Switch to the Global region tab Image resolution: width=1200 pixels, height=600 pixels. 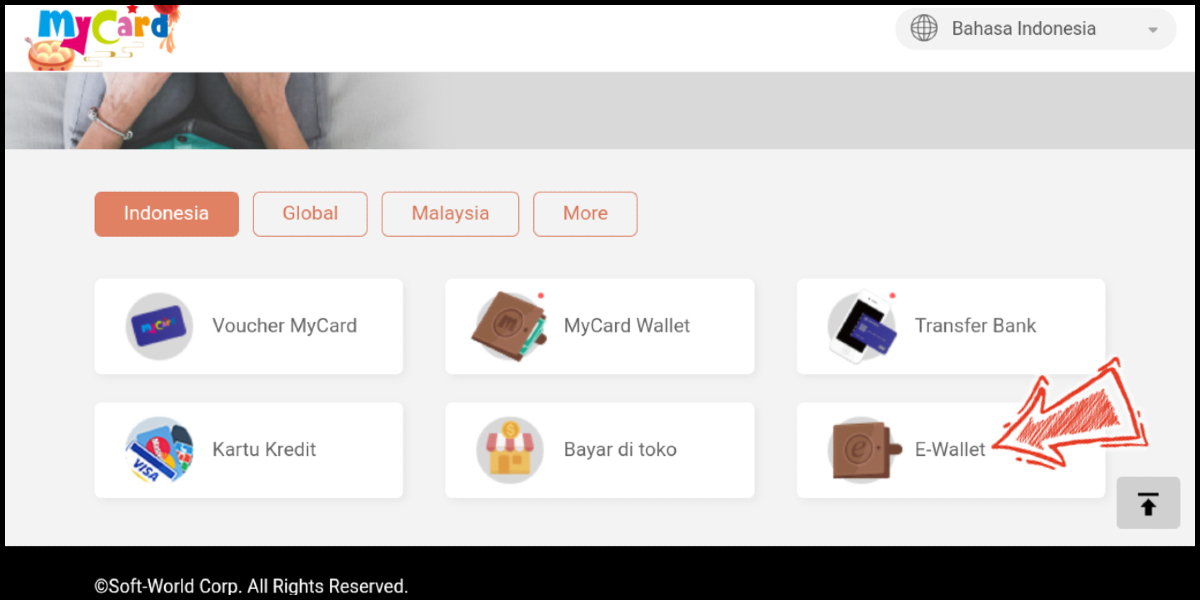point(310,214)
